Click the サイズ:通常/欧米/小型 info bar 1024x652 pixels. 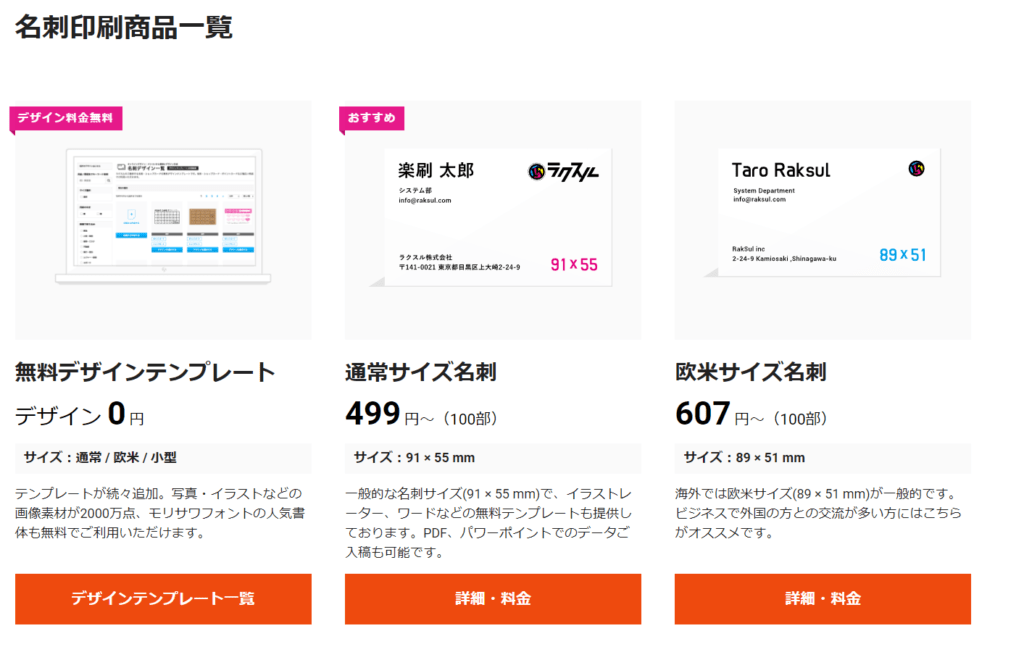[163, 458]
